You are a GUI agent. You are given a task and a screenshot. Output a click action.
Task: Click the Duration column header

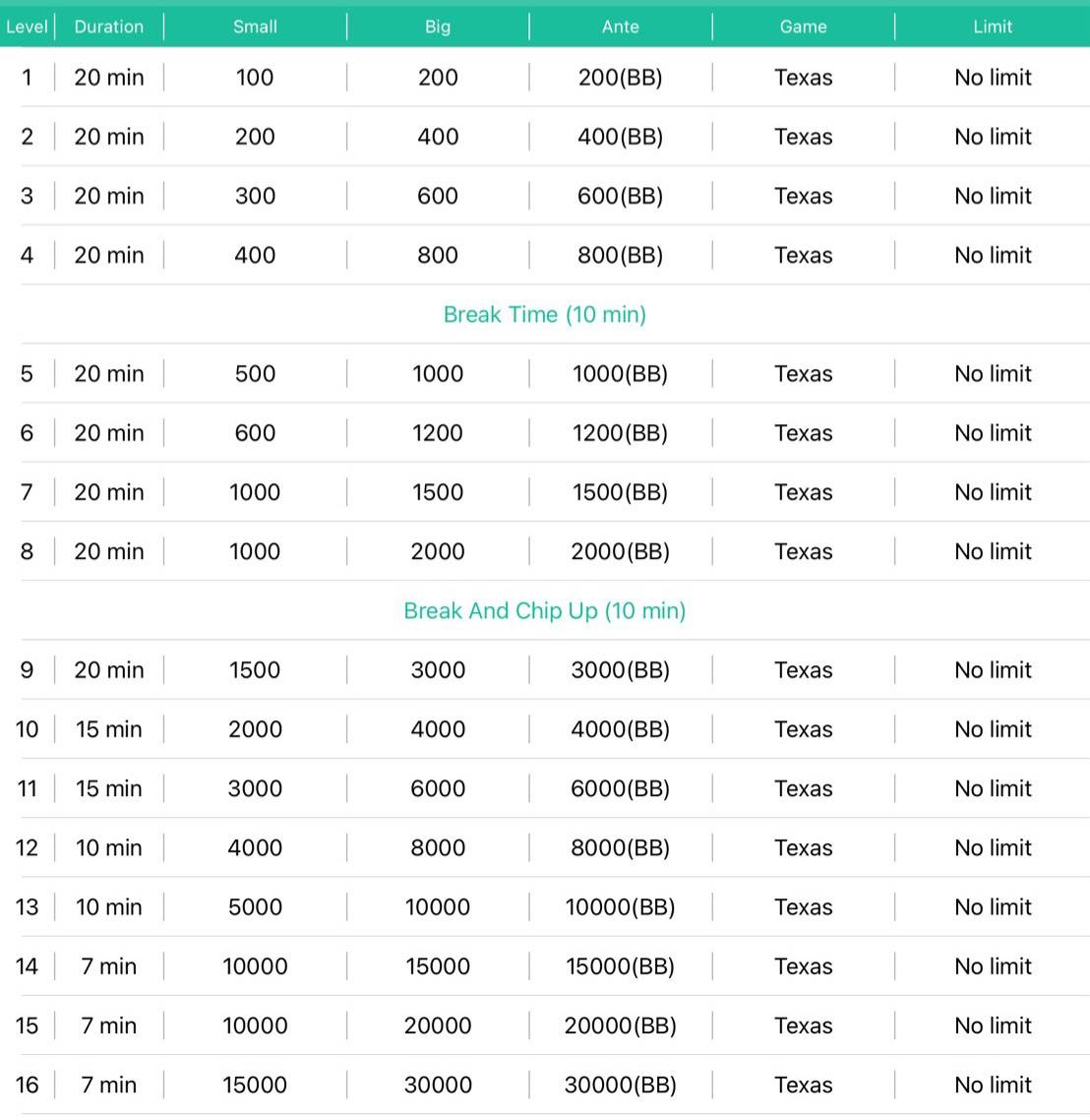click(x=108, y=27)
